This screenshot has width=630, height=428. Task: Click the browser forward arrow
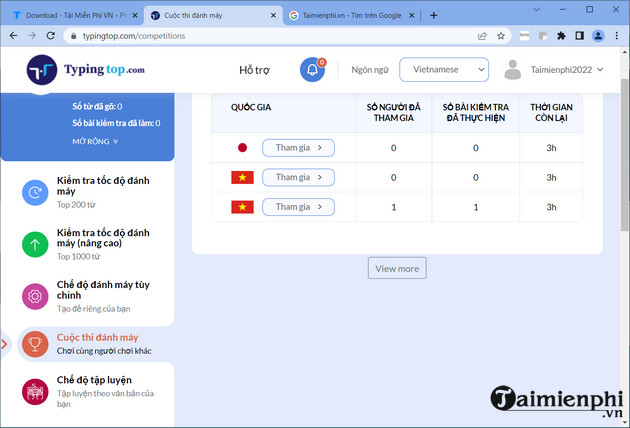[x=32, y=36]
